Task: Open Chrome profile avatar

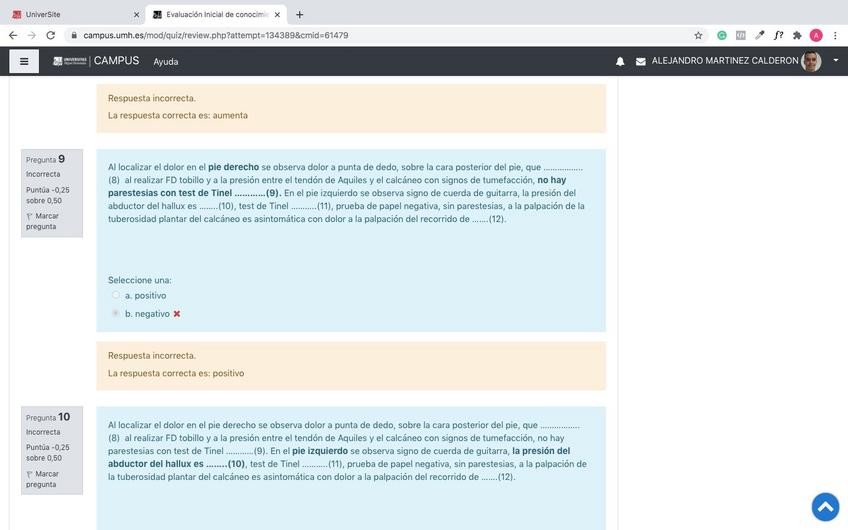Action: click(816, 35)
